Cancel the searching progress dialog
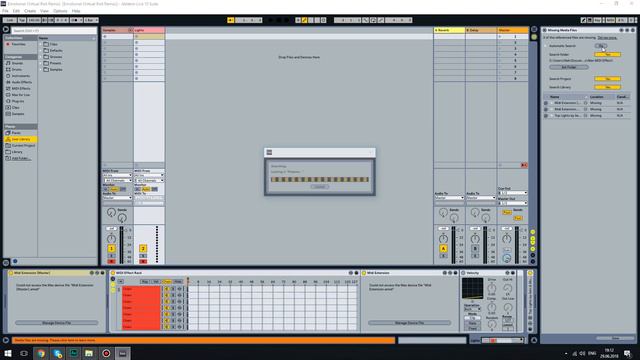The image size is (640, 360). pyautogui.click(x=320, y=187)
